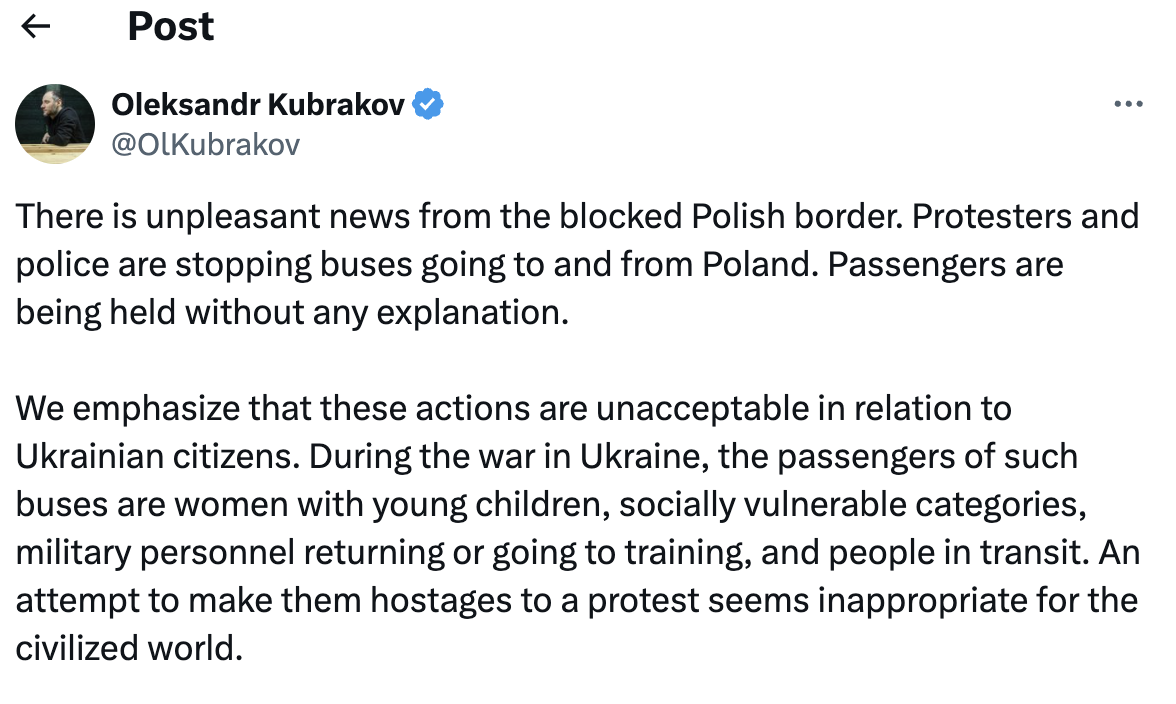
Task: Select the sentence 'Protesters and police are stopping buses'
Action: (577, 240)
